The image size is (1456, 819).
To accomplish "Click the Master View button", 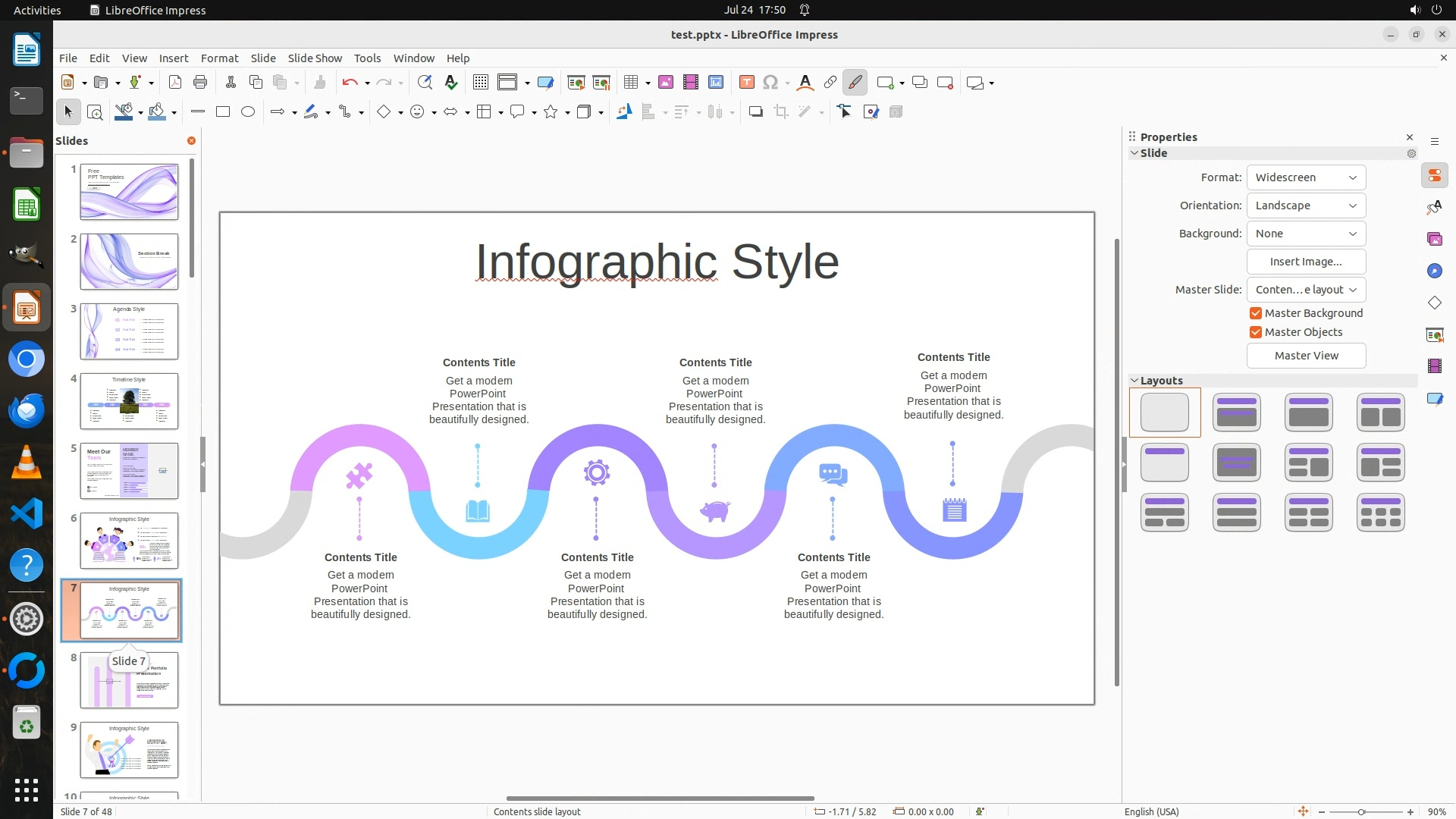I will pos(1305,356).
